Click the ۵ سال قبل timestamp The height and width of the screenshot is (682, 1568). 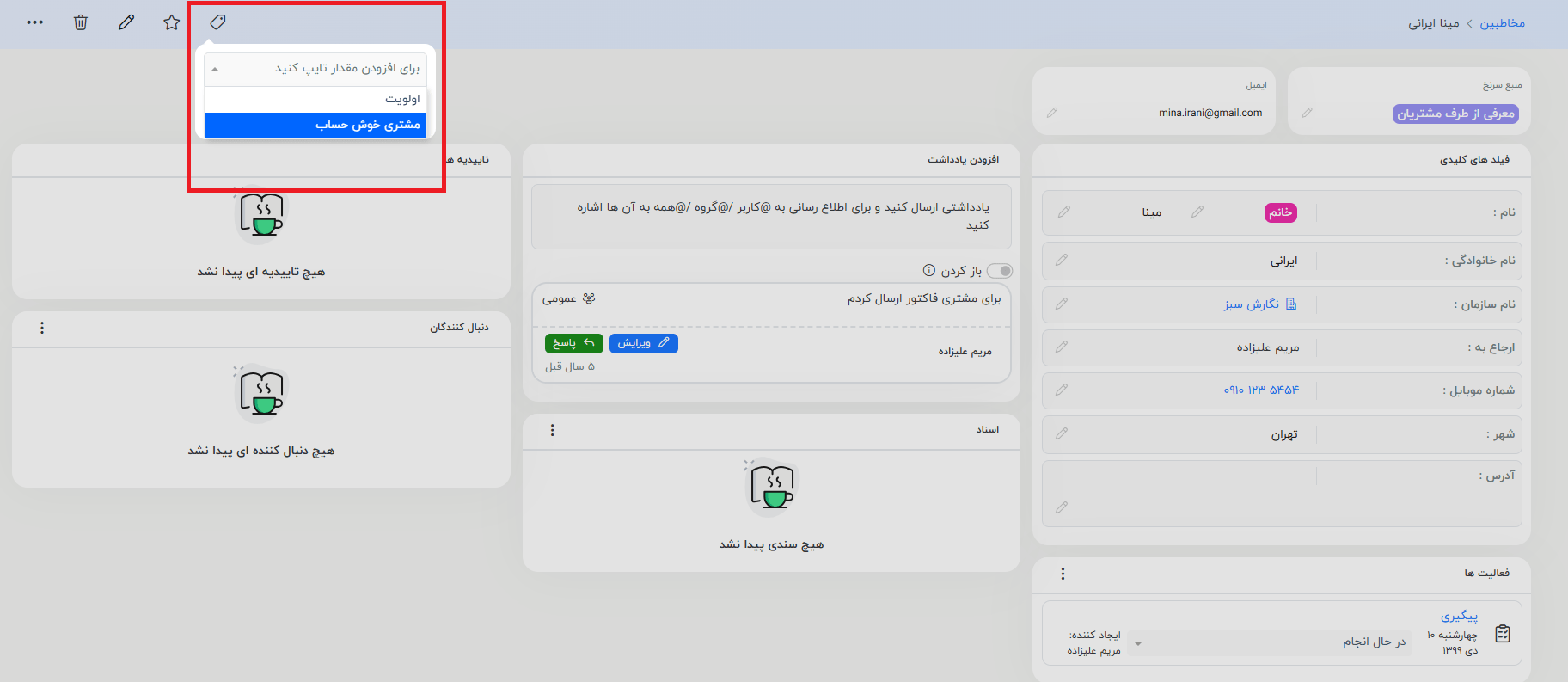click(569, 367)
